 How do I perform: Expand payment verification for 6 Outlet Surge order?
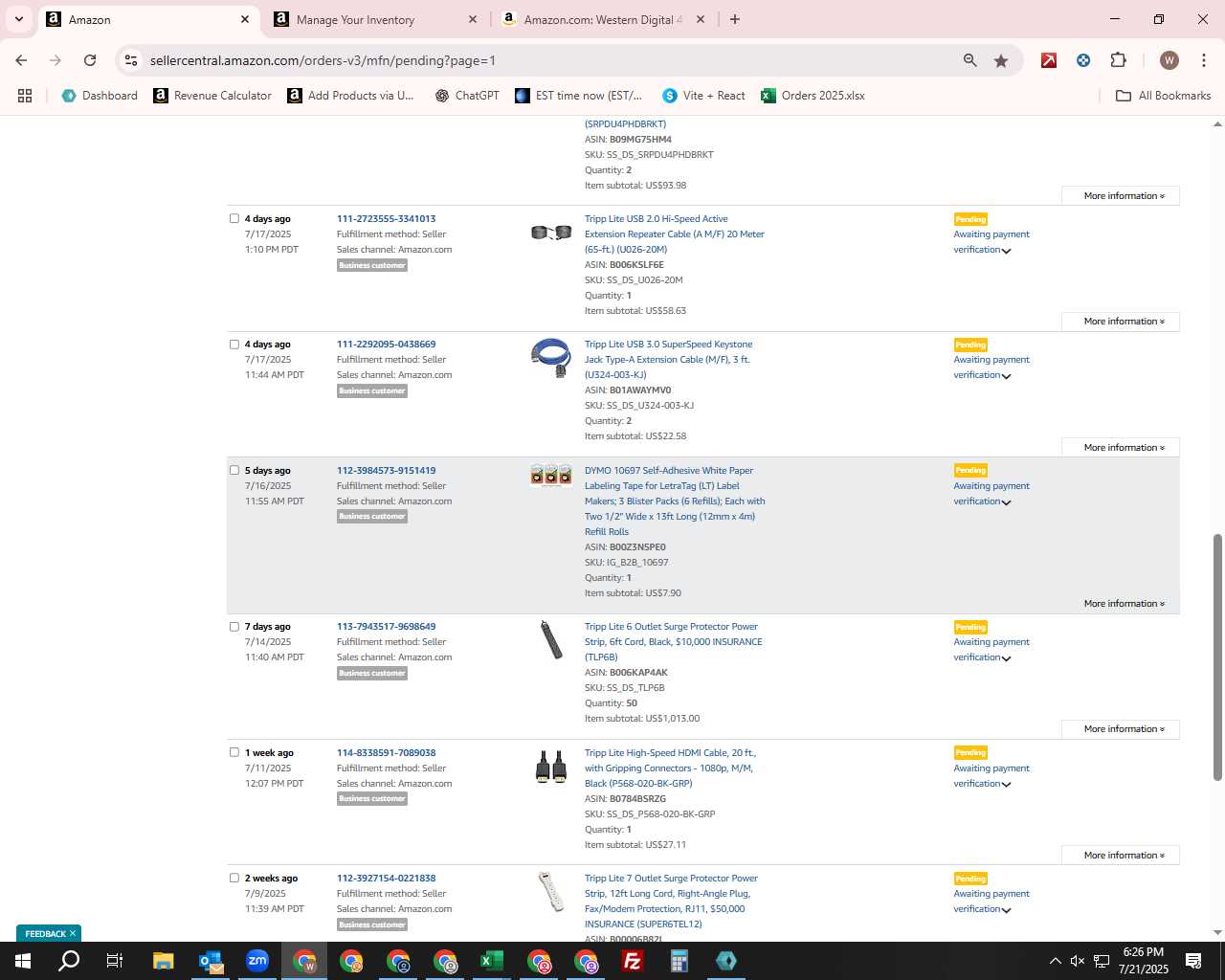pyautogui.click(x=1006, y=658)
